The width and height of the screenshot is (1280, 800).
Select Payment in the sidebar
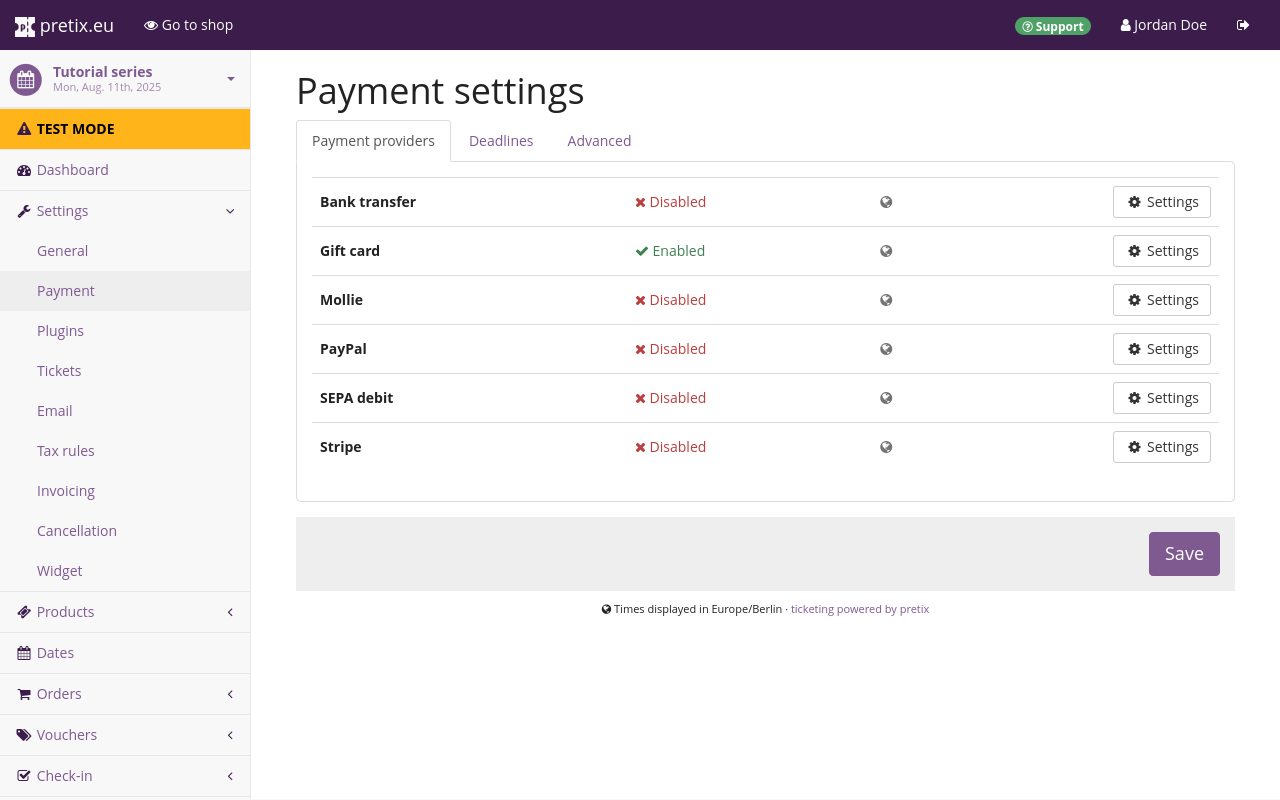tap(125, 291)
